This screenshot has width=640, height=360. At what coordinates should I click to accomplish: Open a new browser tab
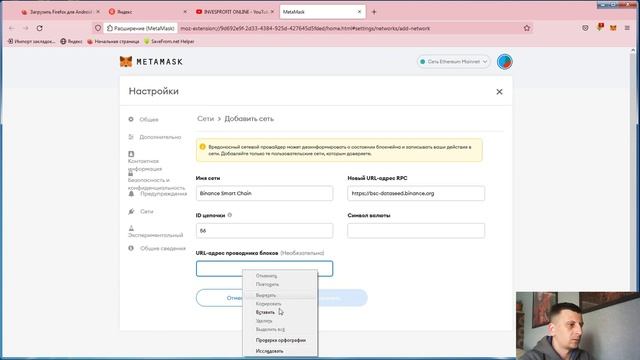click(x=374, y=12)
